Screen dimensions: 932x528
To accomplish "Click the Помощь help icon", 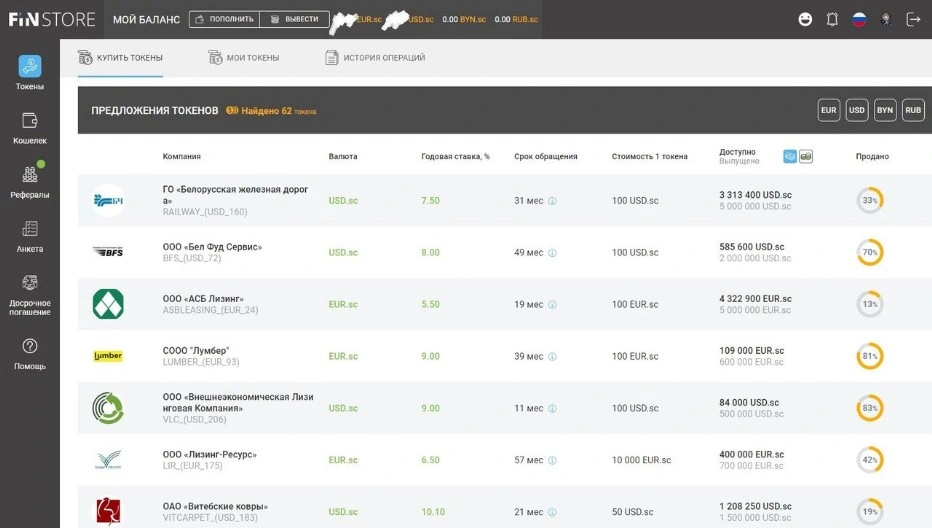I will click(29, 346).
